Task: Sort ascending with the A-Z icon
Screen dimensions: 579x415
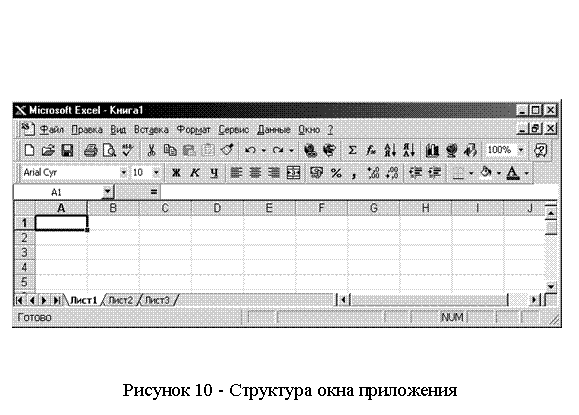Action: [390, 150]
